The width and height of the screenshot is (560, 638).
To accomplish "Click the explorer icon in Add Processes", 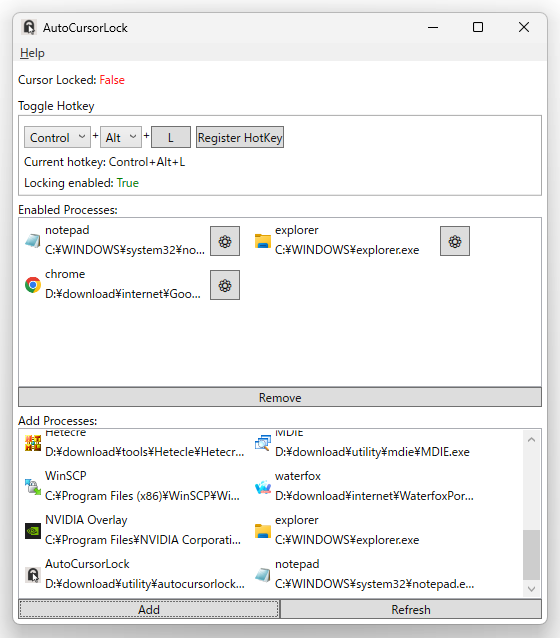I will (262, 531).
